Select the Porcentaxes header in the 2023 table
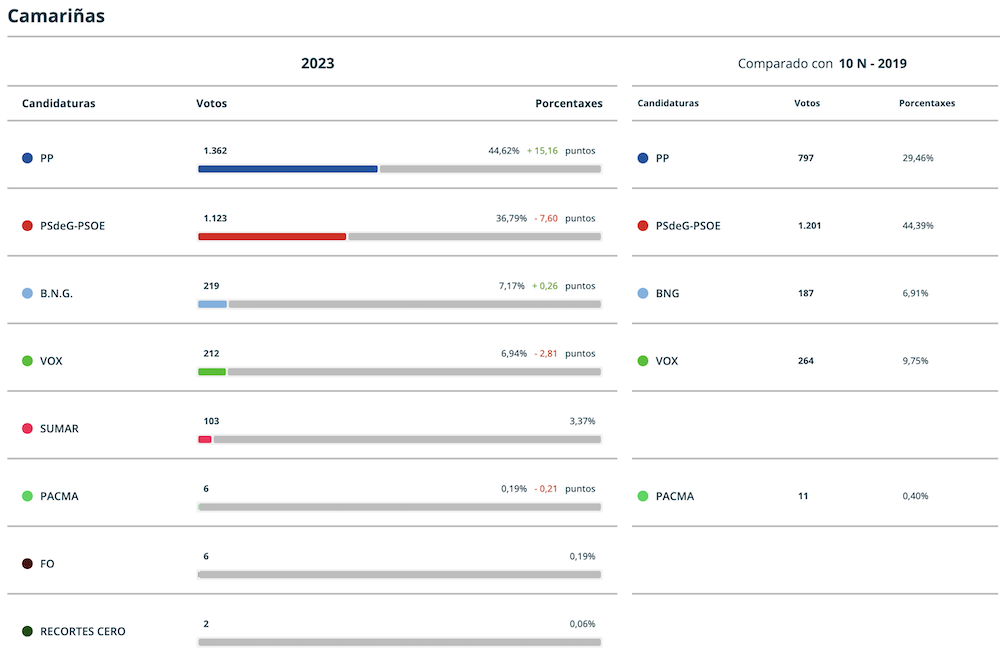Screen dimensions: 1000x655 (x=569, y=103)
